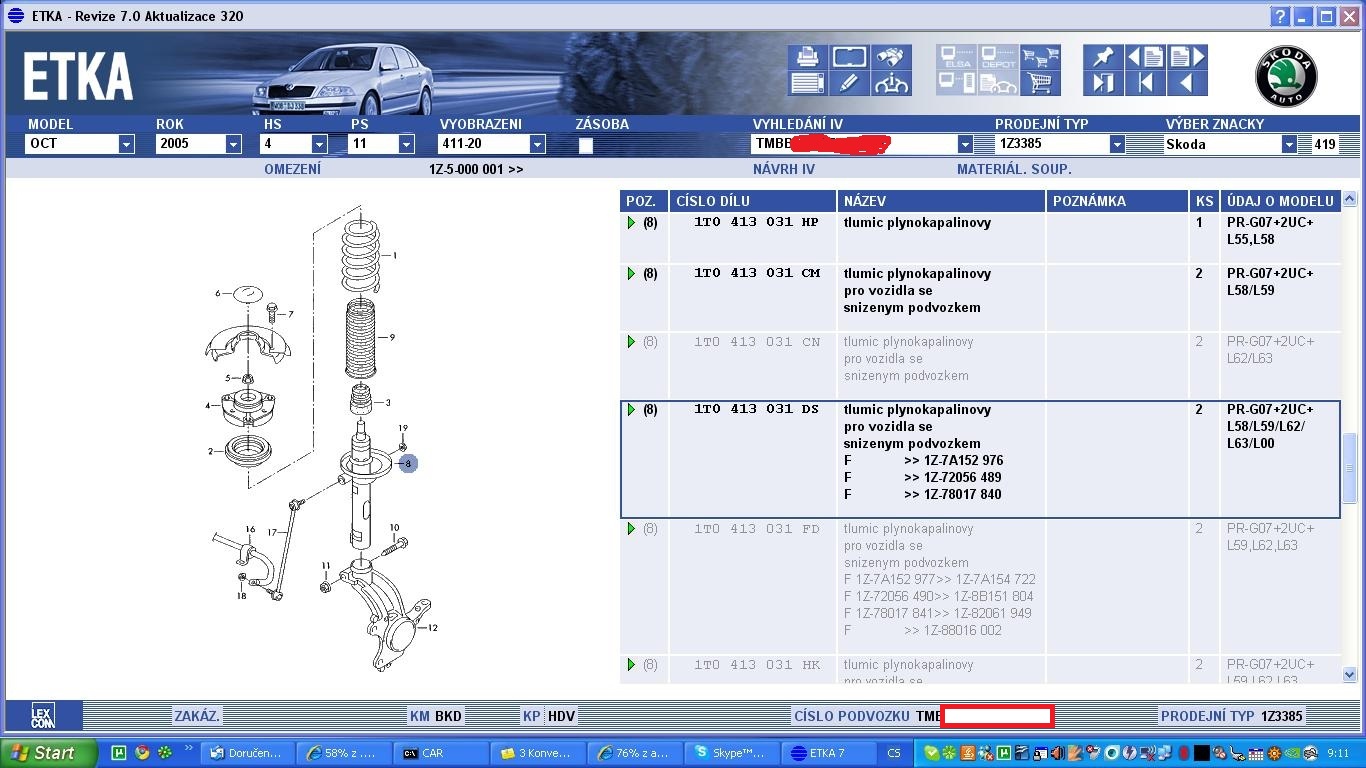Go to next page with document arrow icon
The height and width of the screenshot is (768, 1366).
[1187, 57]
